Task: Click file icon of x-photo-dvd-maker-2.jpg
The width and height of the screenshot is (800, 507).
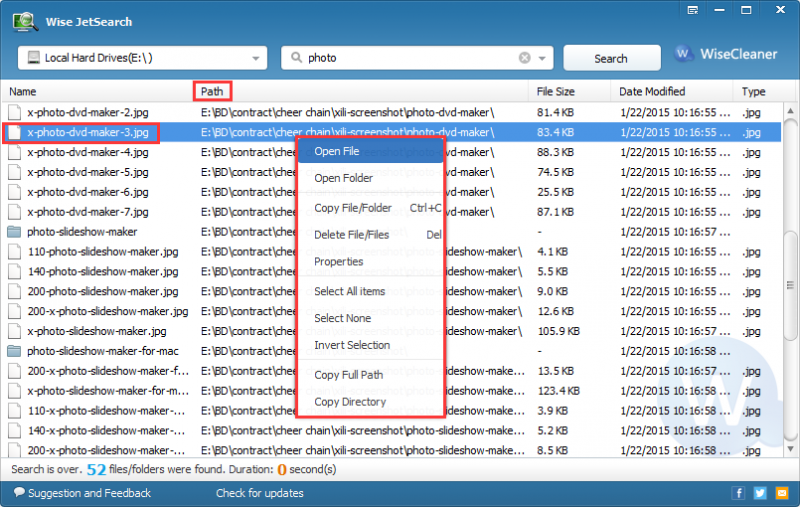Action: coord(15,112)
